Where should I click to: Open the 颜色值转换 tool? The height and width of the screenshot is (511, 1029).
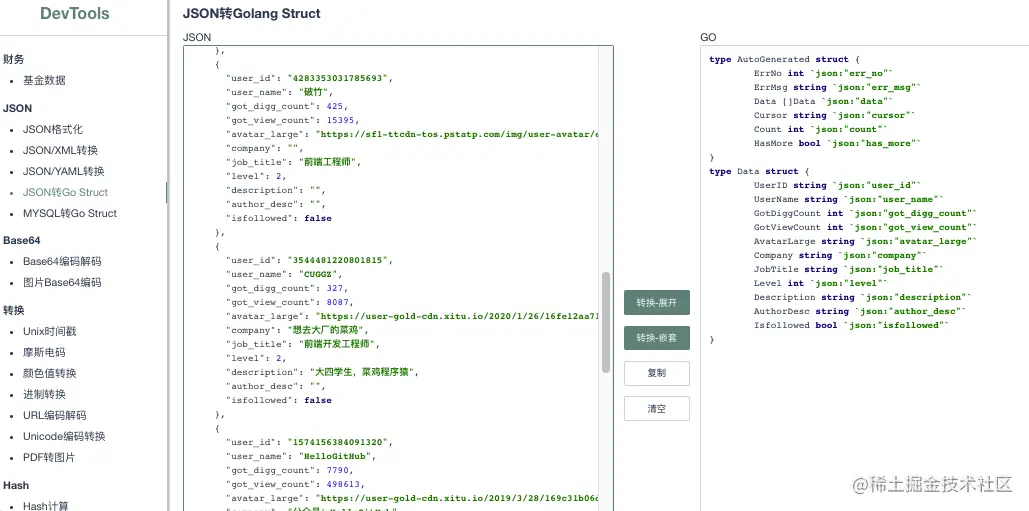(x=50, y=373)
